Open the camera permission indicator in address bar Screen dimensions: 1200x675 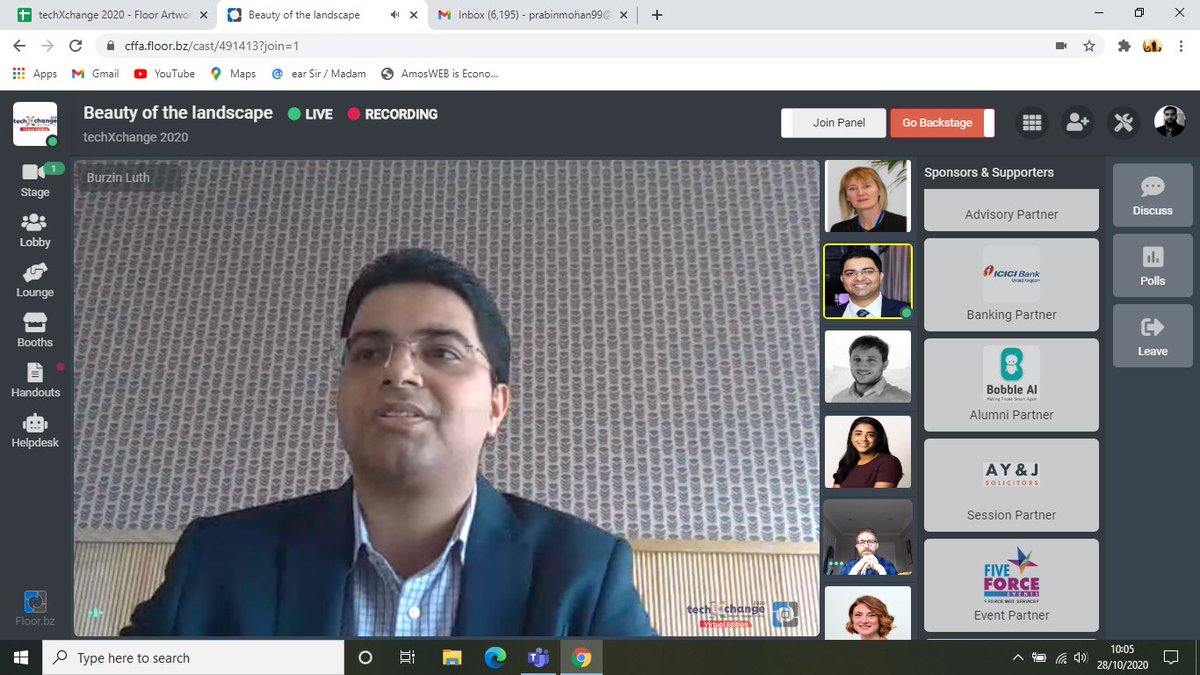coord(1060,46)
